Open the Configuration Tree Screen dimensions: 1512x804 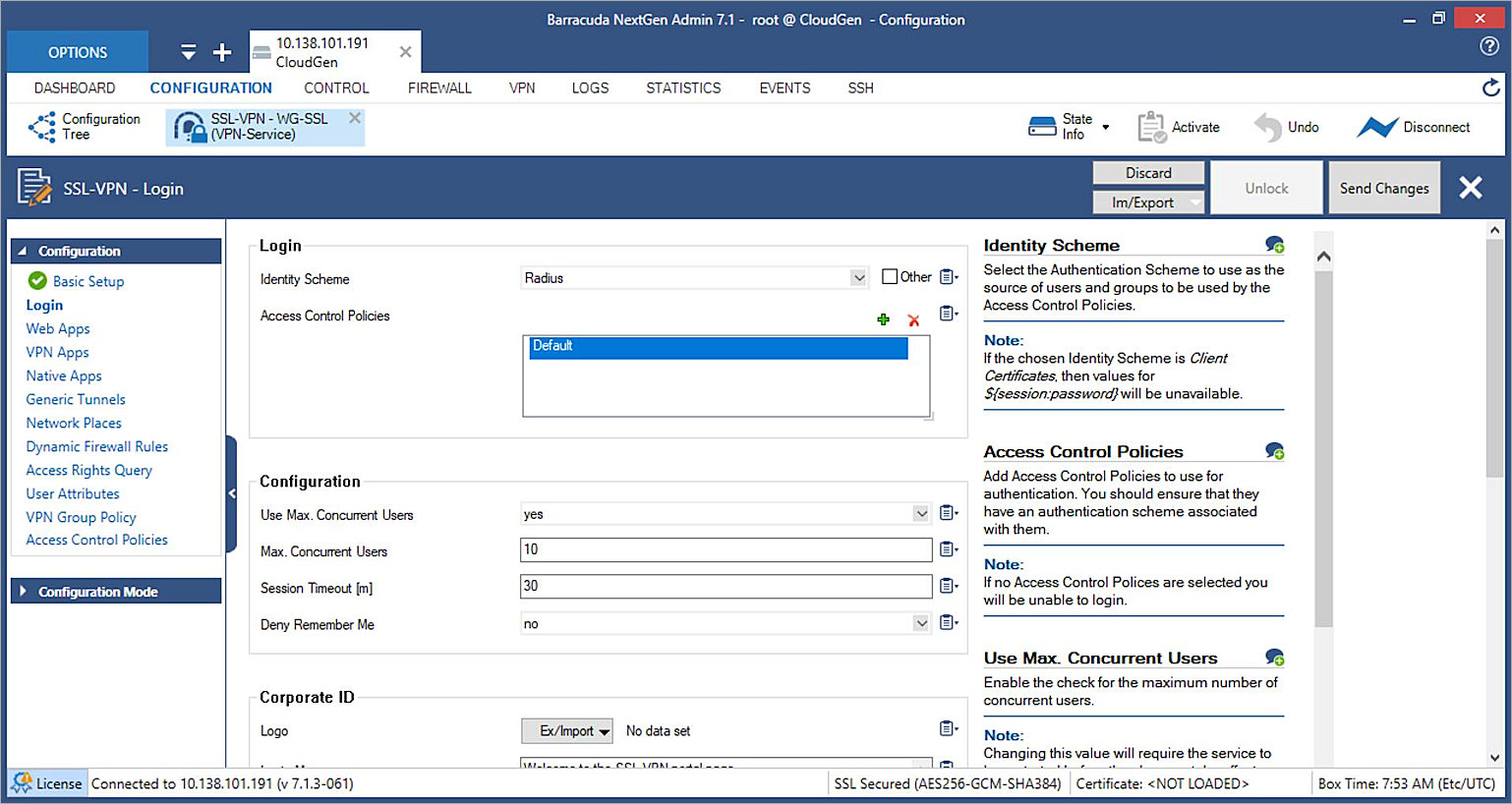click(x=86, y=126)
